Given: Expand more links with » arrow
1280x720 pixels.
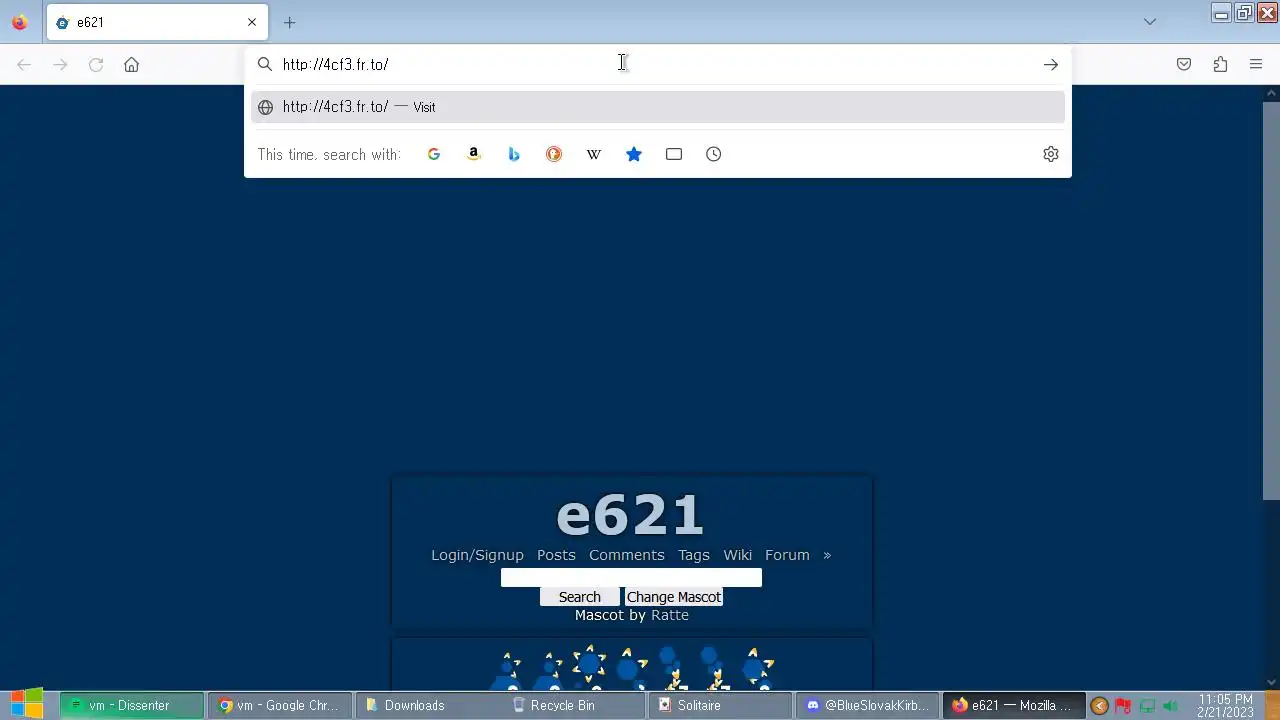Looking at the screenshot, I should 827,555.
